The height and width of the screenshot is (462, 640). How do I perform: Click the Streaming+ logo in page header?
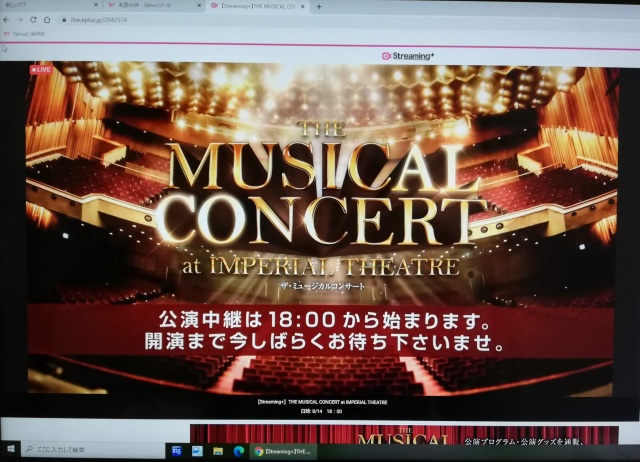pos(407,56)
